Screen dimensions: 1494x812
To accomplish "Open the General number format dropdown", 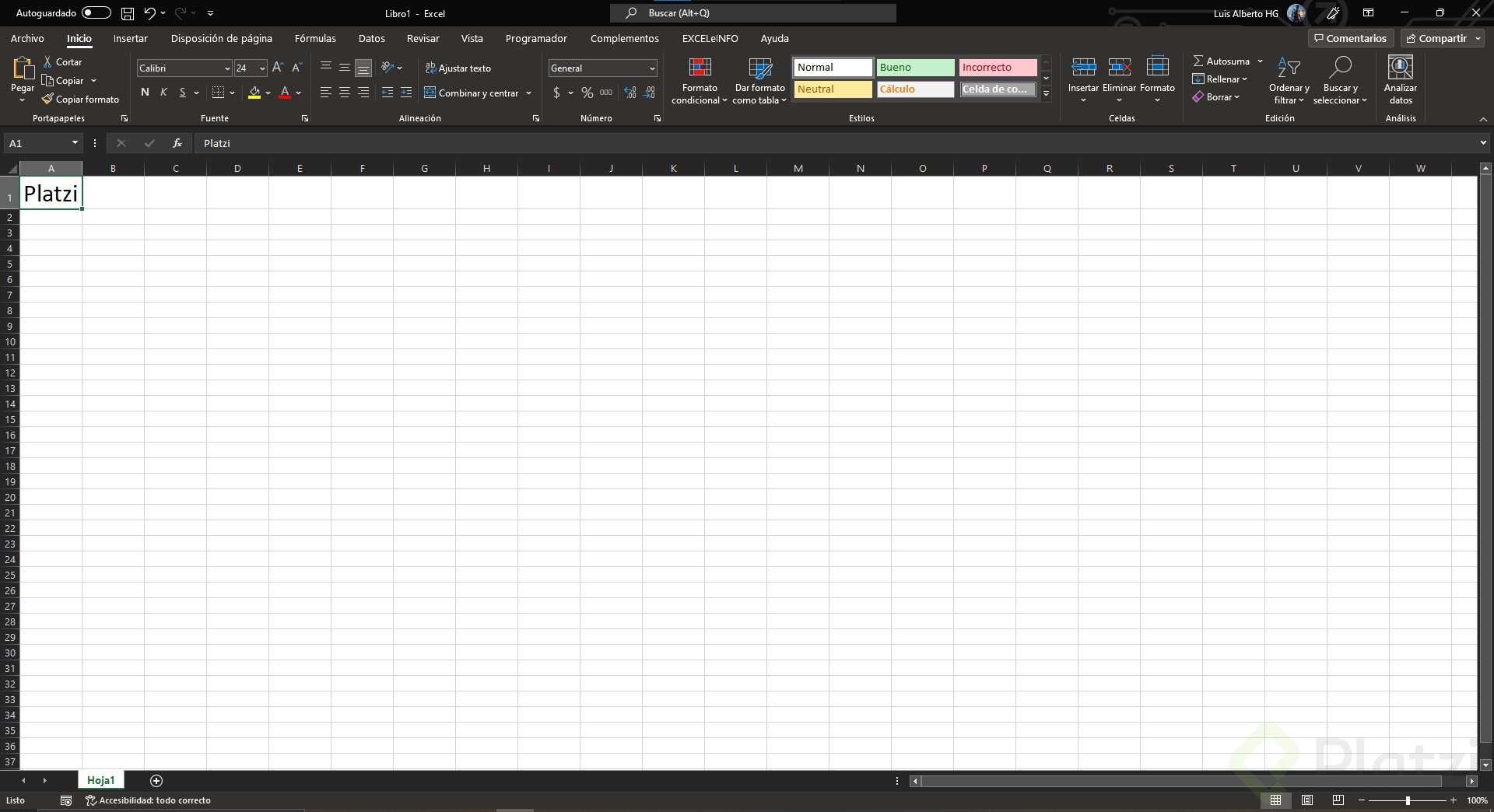I will pos(651,68).
